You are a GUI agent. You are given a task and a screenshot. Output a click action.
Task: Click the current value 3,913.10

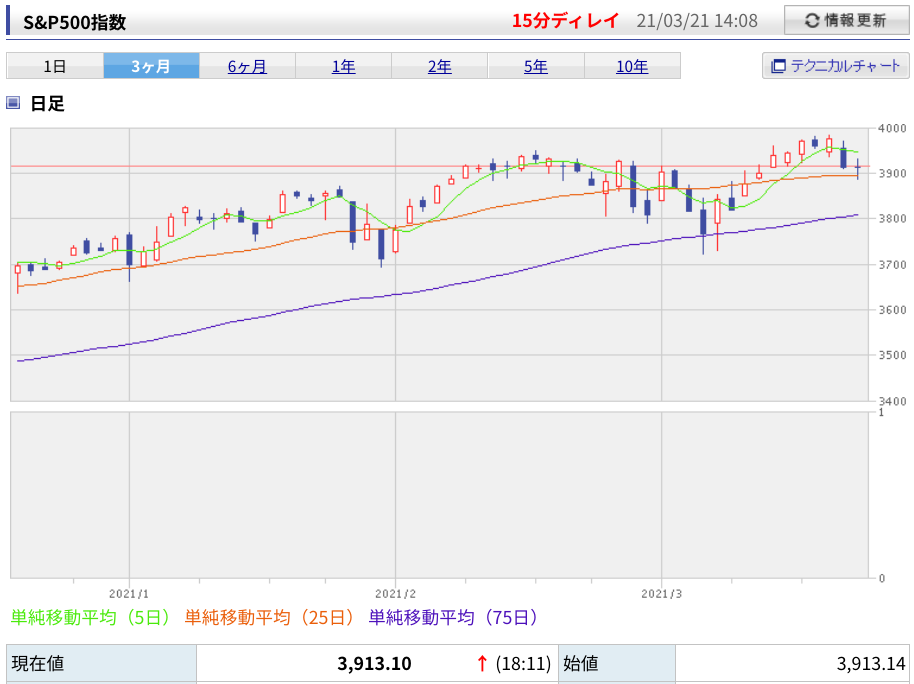[x=374, y=664]
